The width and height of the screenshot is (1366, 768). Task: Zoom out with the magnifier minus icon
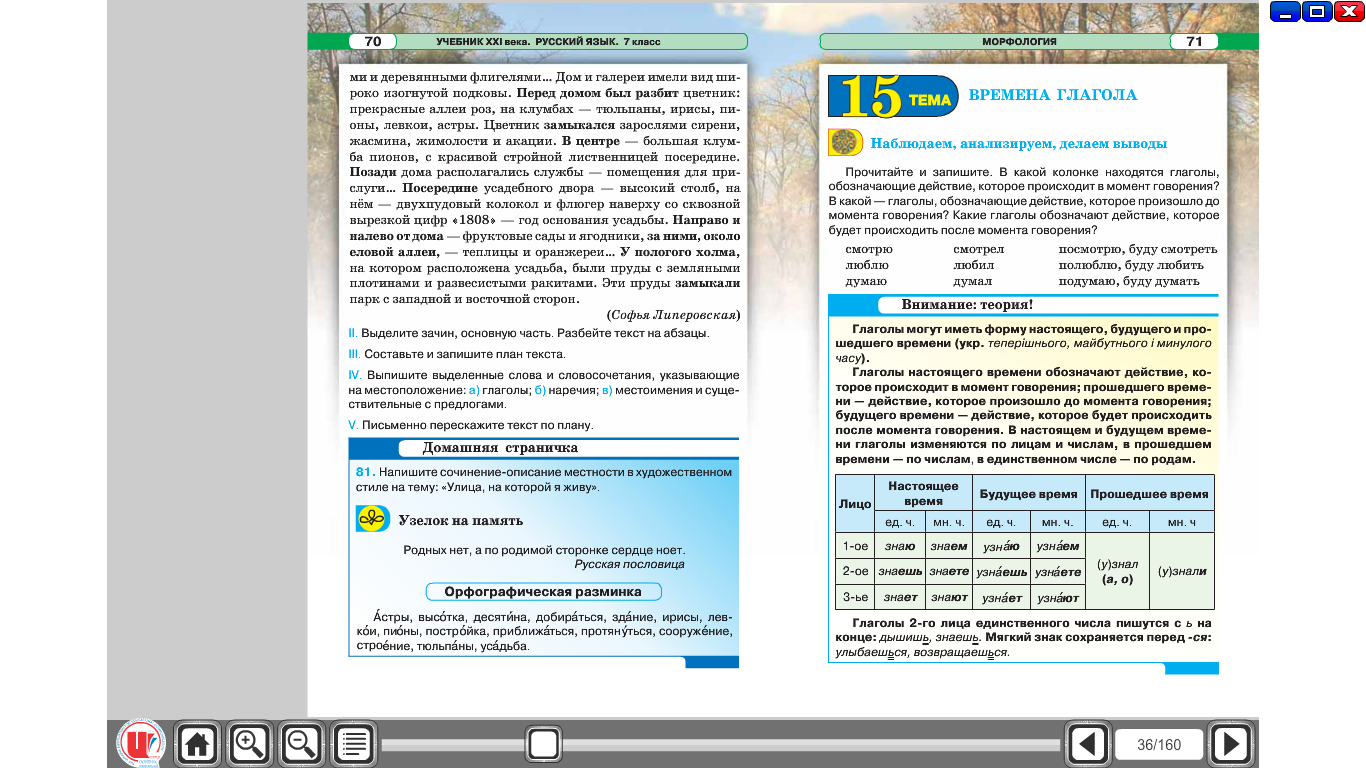(x=301, y=744)
